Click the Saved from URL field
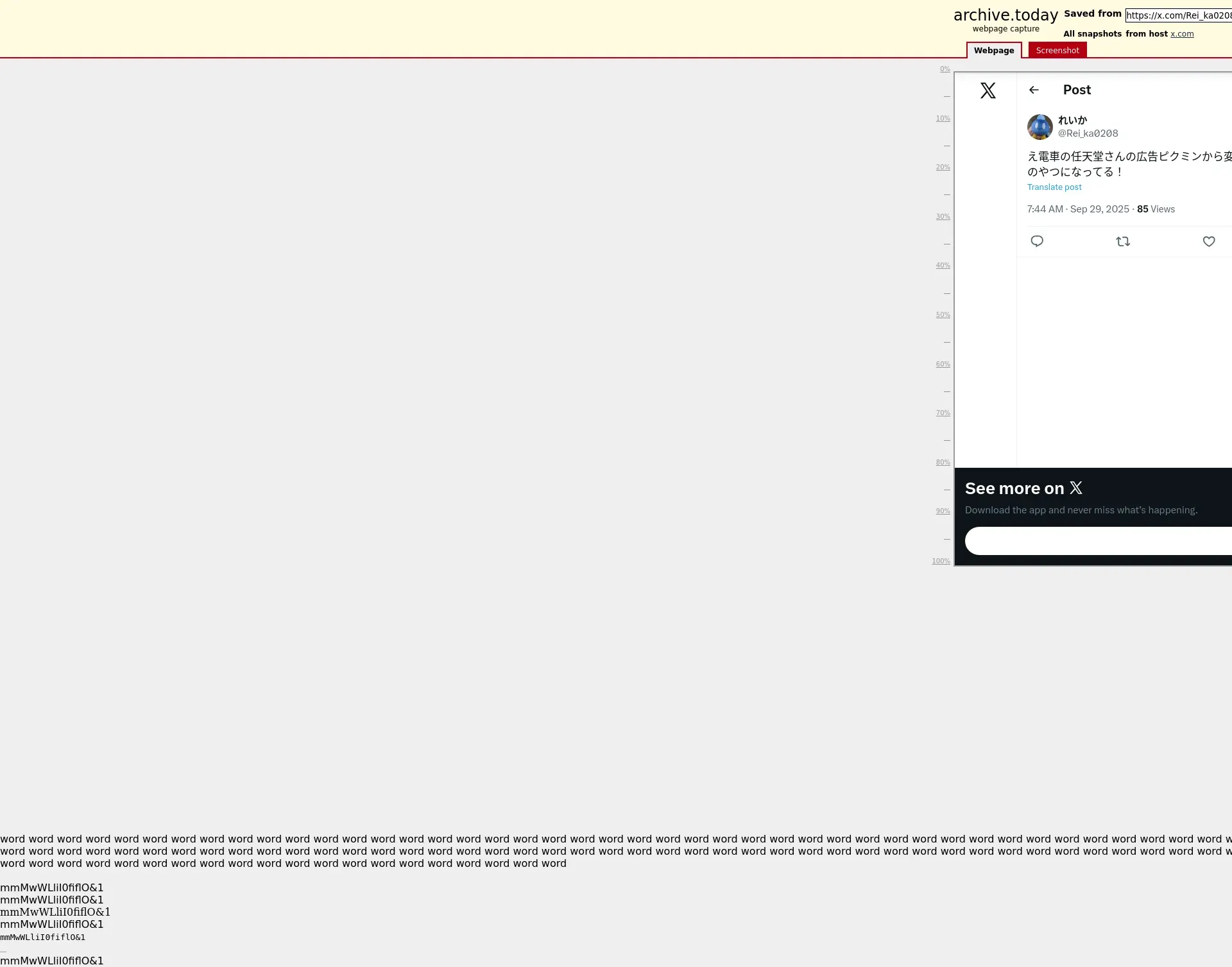1232x967 pixels. [1179, 15]
